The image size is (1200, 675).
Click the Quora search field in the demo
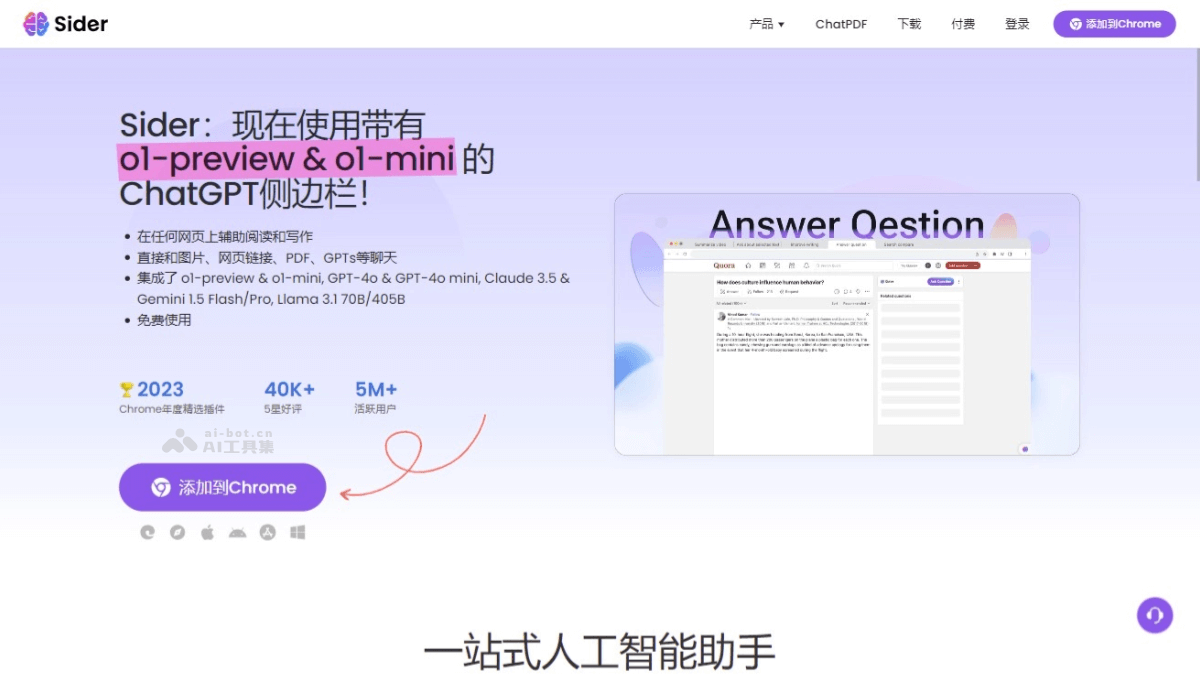tap(855, 266)
